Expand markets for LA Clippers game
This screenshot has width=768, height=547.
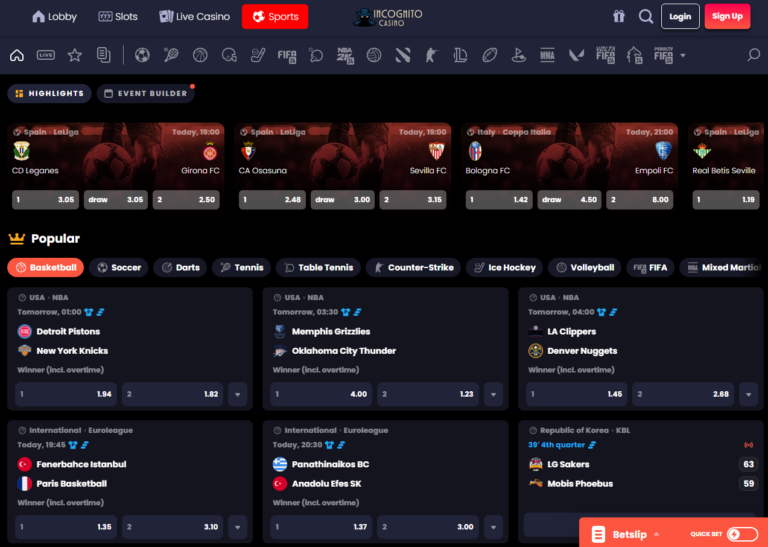coord(748,394)
